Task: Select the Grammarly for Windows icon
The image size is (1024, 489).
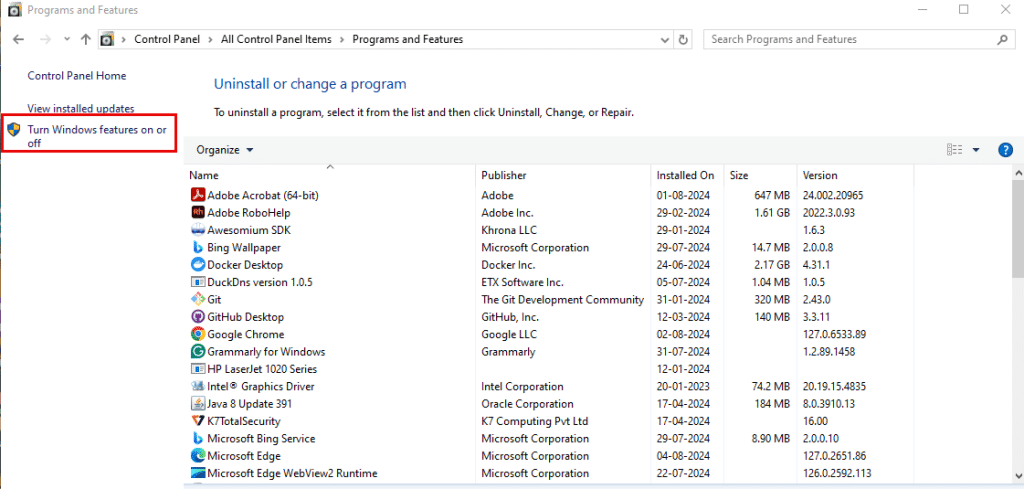Action: 198,352
